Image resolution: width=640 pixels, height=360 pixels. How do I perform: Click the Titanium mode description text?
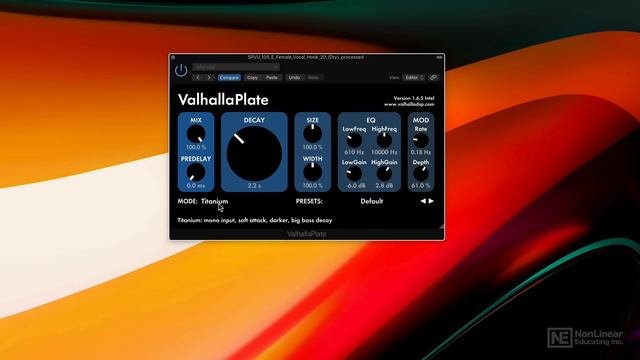click(x=255, y=220)
